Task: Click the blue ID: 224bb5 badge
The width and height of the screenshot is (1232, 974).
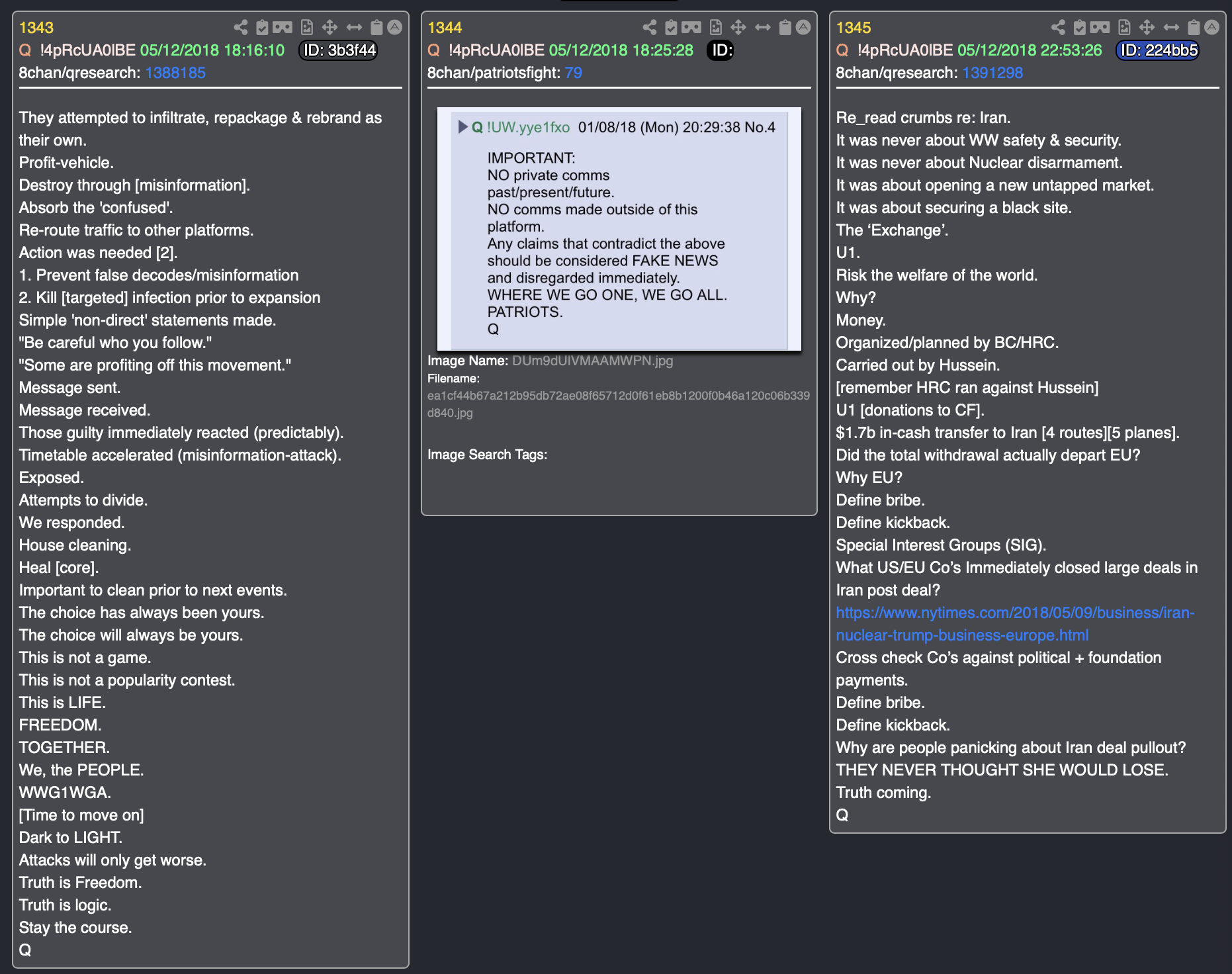Action: click(x=1158, y=50)
